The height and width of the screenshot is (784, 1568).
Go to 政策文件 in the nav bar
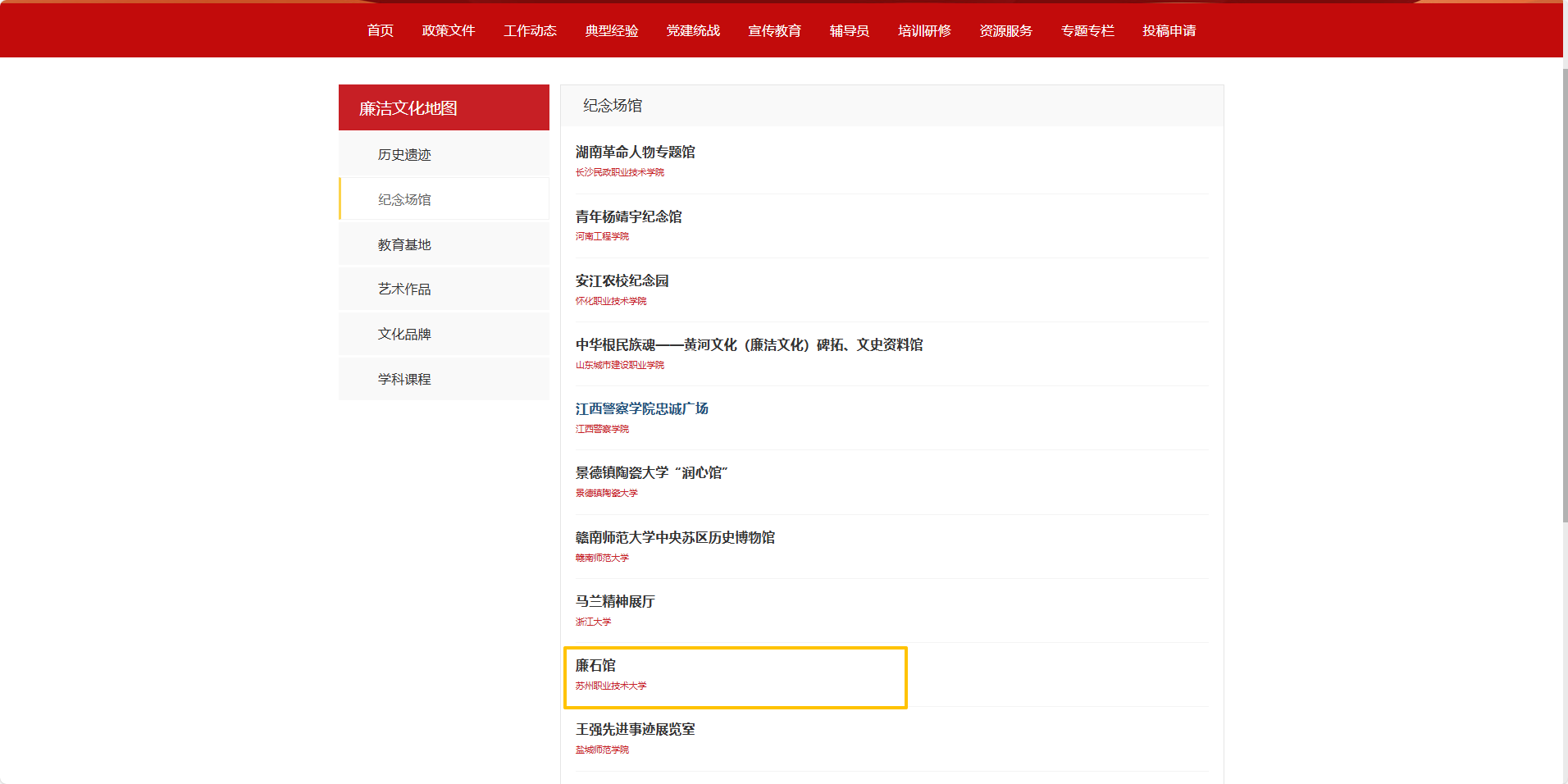[448, 30]
